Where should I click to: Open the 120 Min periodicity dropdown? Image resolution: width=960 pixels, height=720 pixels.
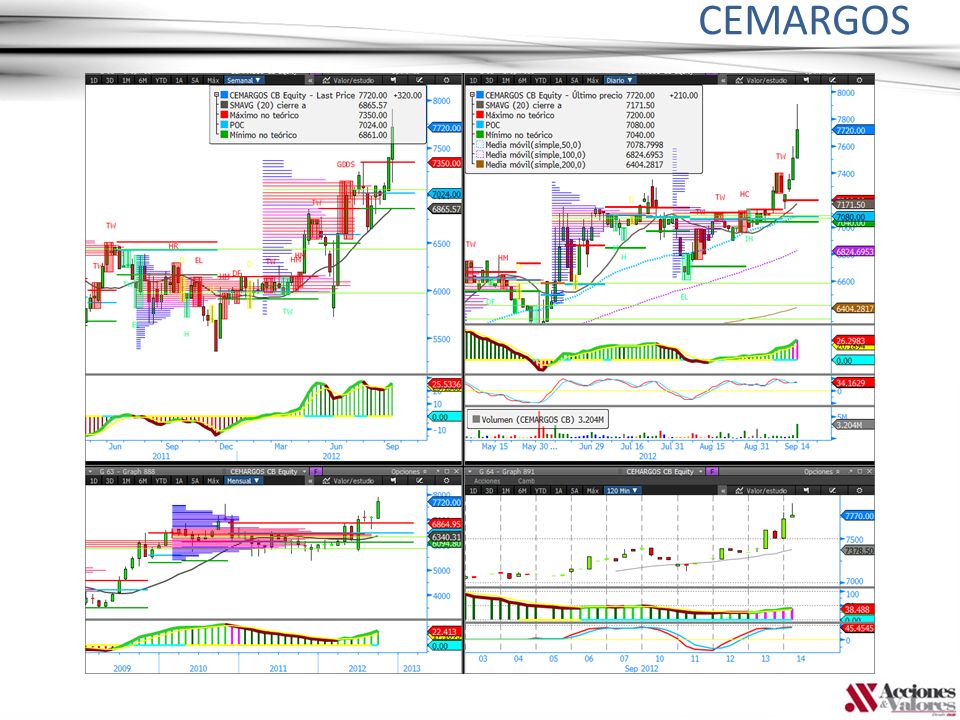tap(623, 490)
